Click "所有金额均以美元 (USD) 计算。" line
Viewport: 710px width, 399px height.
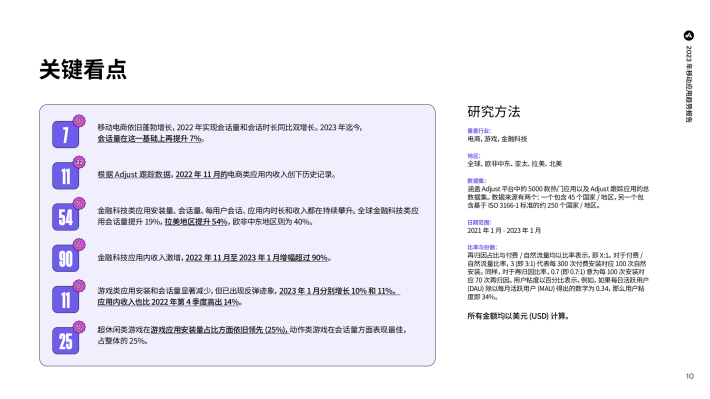[x=518, y=316]
